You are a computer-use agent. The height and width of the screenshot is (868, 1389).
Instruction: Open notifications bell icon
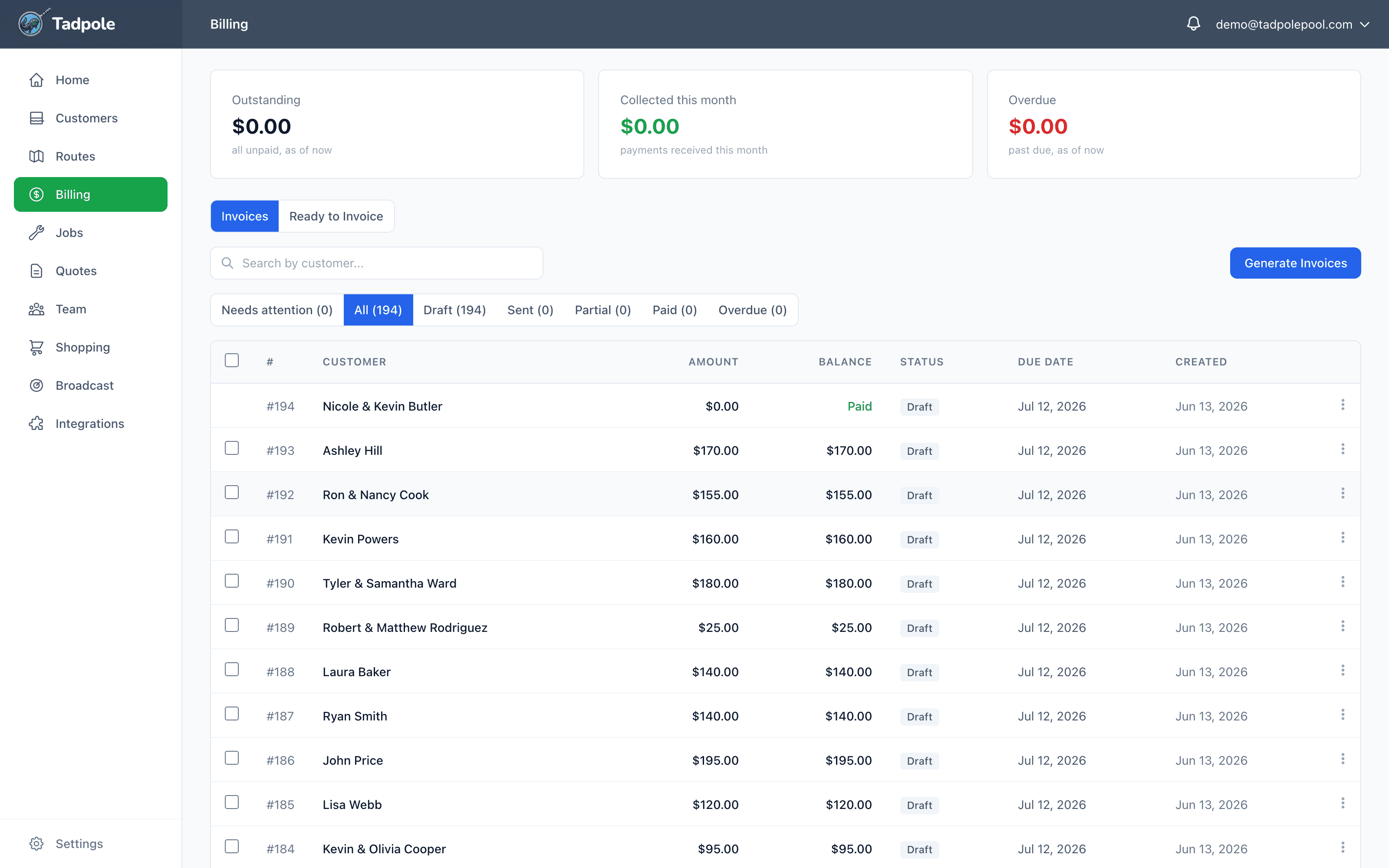click(x=1193, y=24)
